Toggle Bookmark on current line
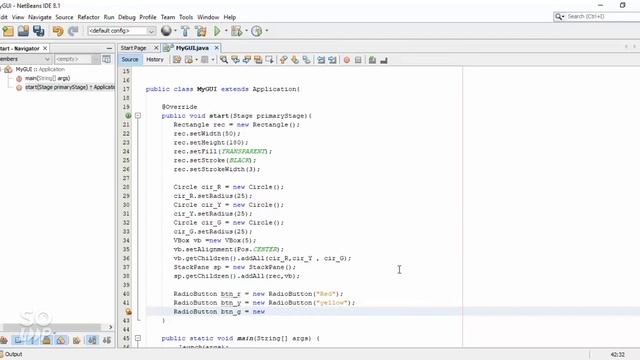The width and height of the screenshot is (640, 360). [306, 60]
